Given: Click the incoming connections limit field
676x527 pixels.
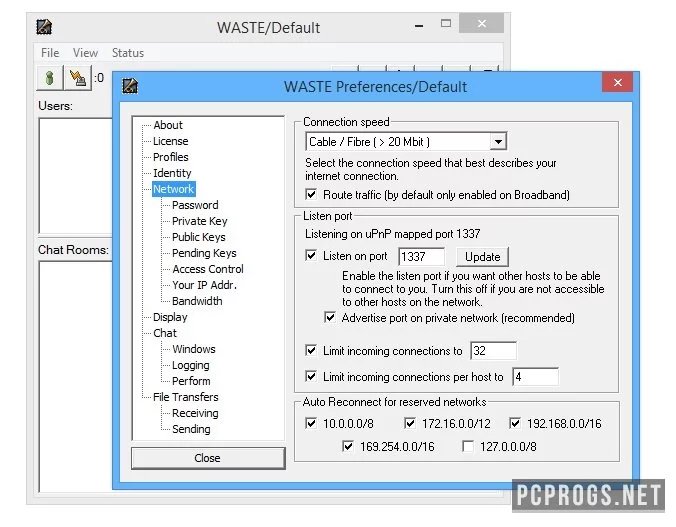Looking at the screenshot, I should pyautogui.click(x=493, y=351).
